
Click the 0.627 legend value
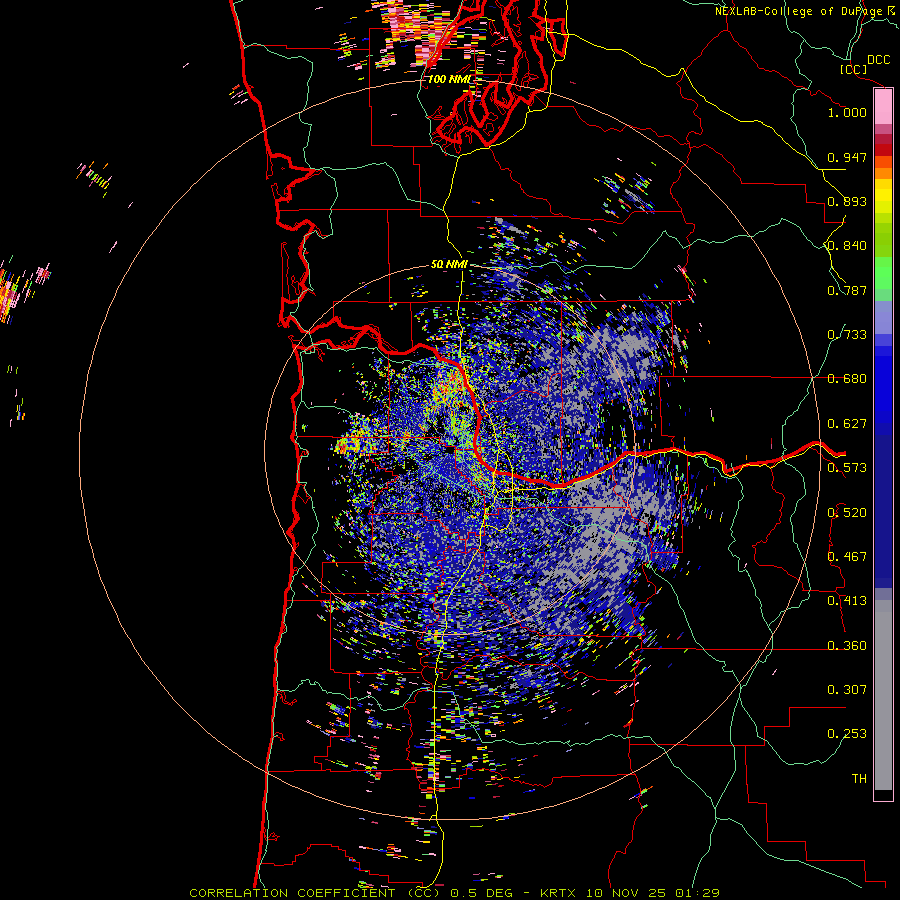(x=847, y=424)
